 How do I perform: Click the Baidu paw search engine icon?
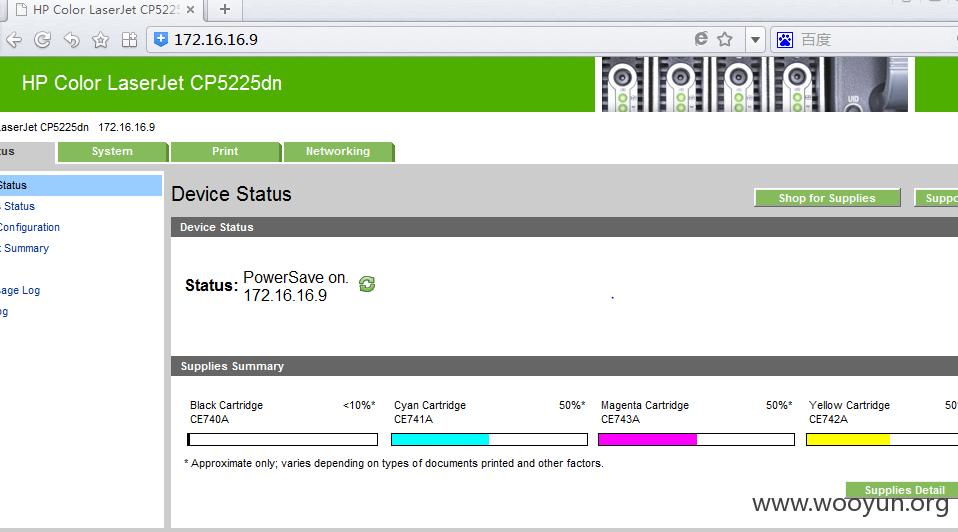pos(784,40)
